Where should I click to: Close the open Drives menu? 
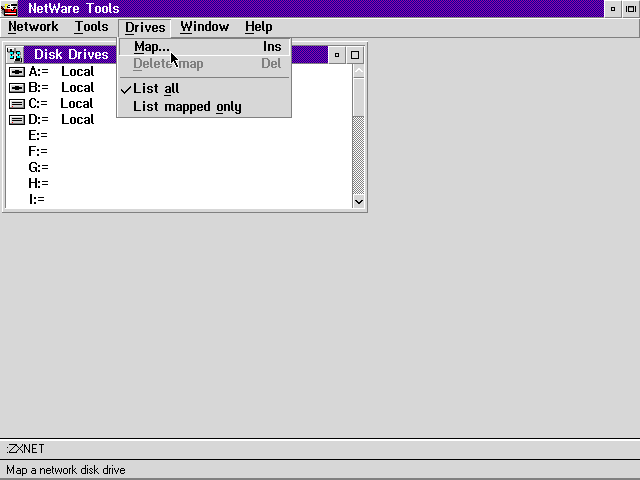click(x=145, y=27)
